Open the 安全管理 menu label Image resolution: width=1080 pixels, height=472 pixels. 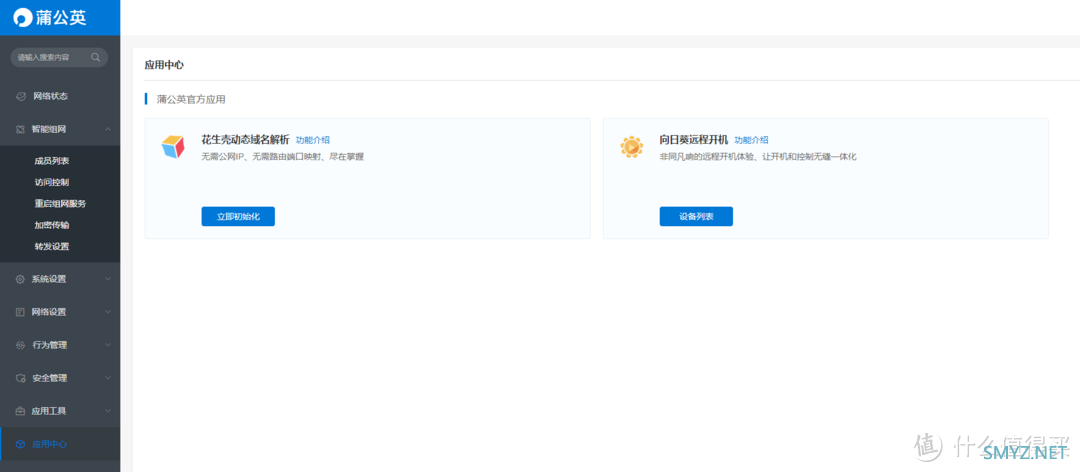point(49,378)
